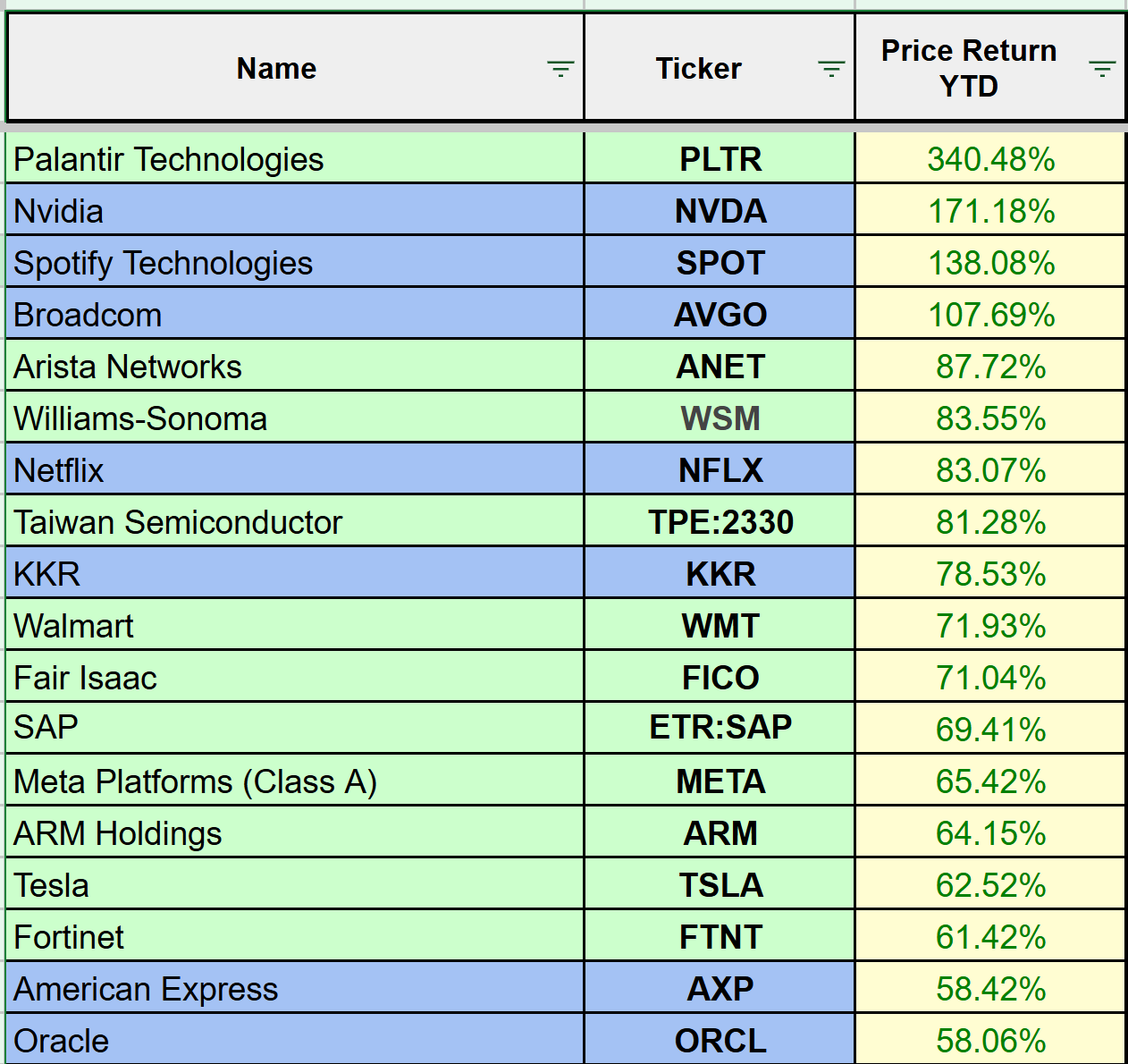Click the ETR:SAP ticker cell

point(720,727)
